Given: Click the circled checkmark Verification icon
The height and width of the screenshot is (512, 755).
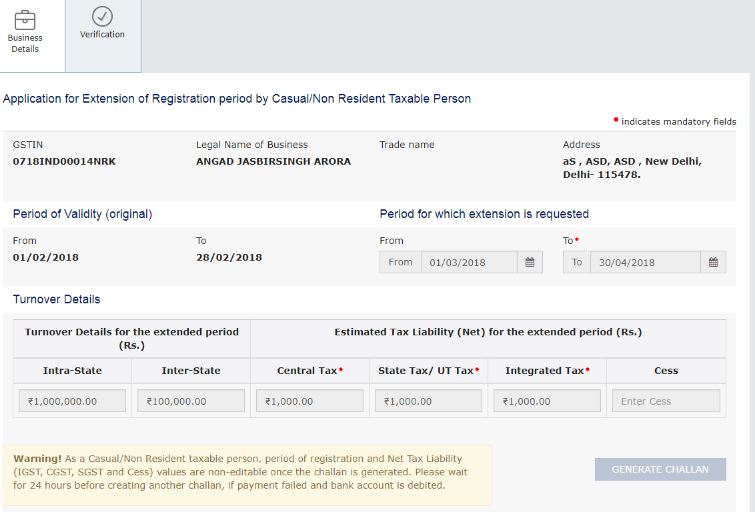Looking at the screenshot, I should coord(102,16).
